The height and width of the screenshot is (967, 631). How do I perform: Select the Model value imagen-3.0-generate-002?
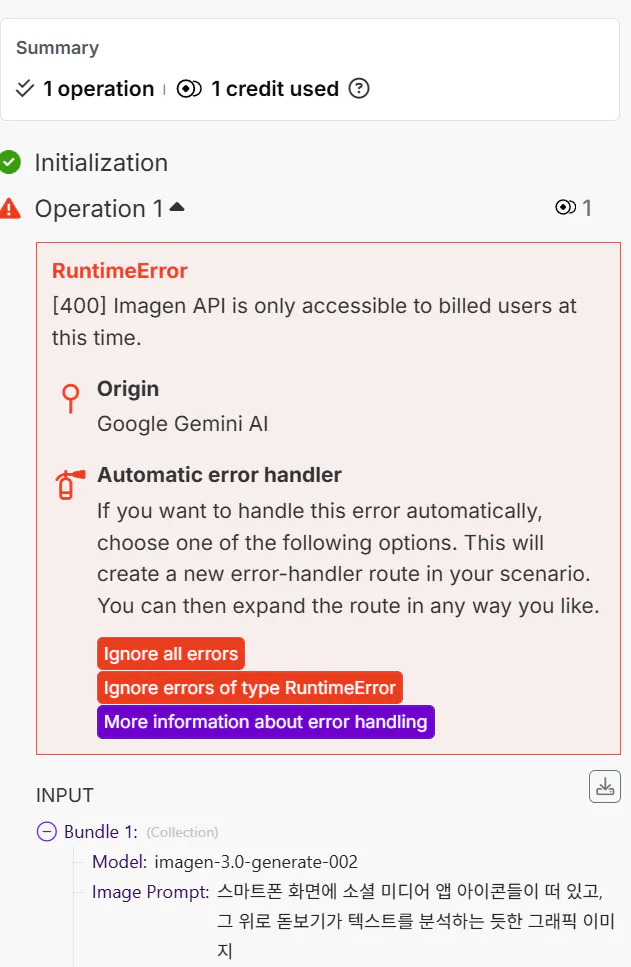(256, 862)
